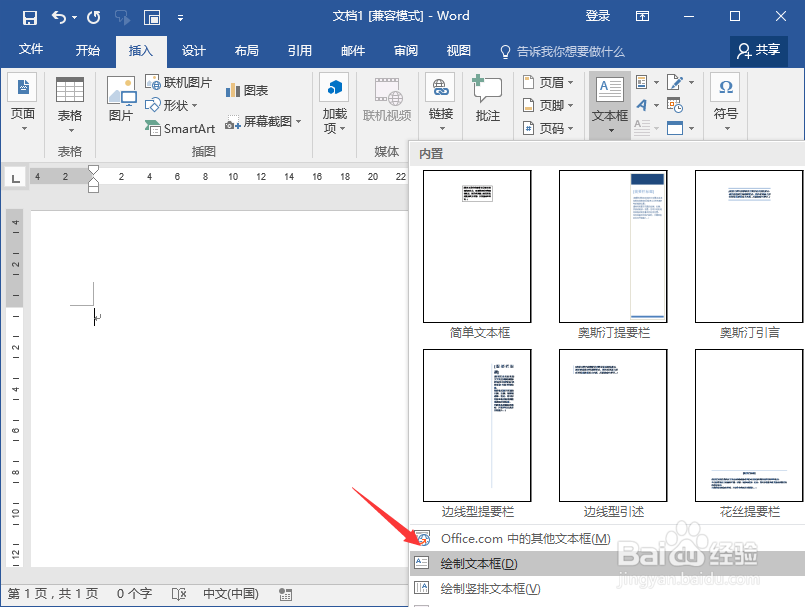The height and width of the screenshot is (607, 805).
Task: Choose 绘制文本框 from the text box menu
Action: pyautogui.click(x=480, y=563)
